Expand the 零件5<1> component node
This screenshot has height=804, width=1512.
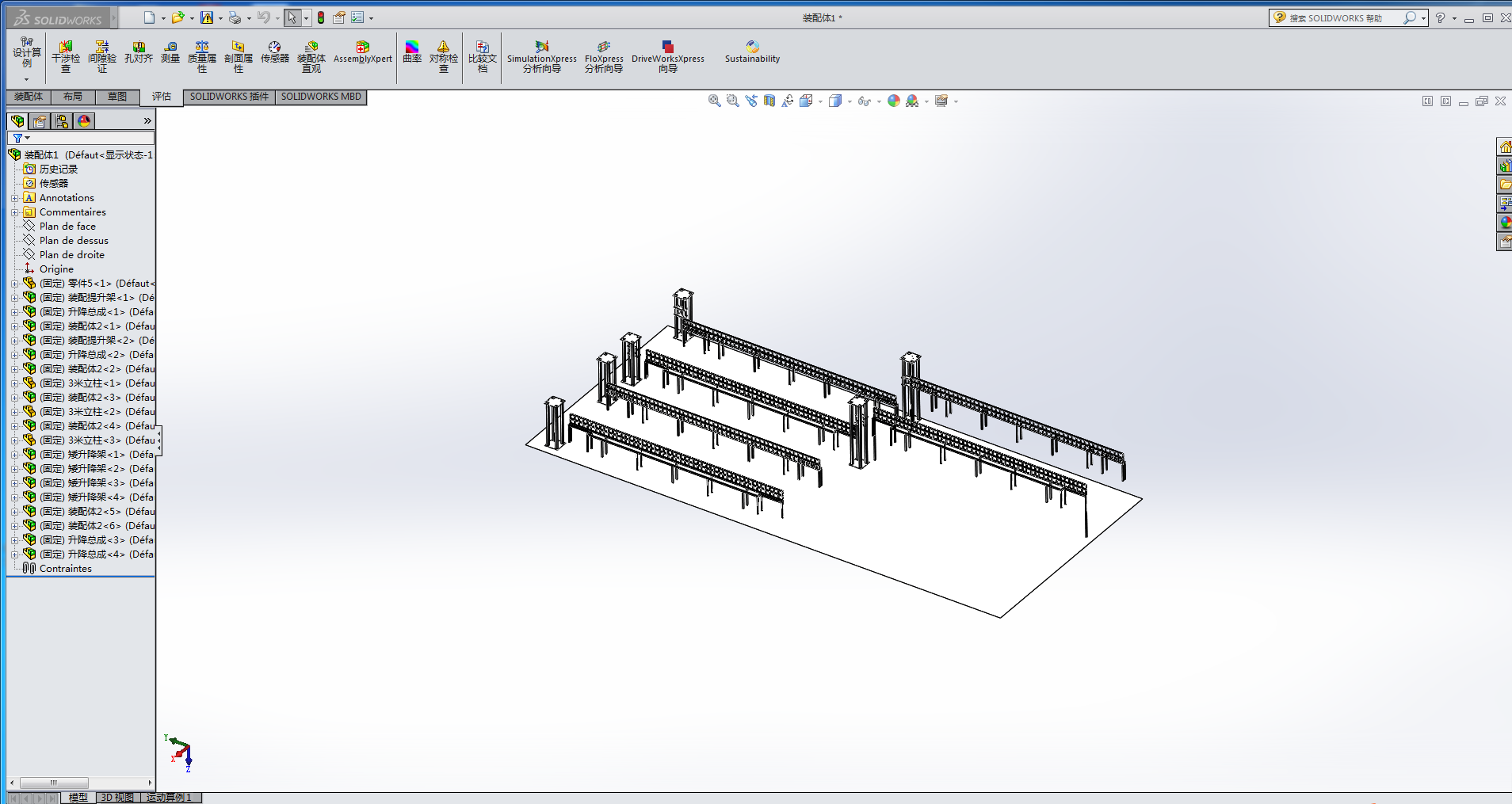point(14,284)
